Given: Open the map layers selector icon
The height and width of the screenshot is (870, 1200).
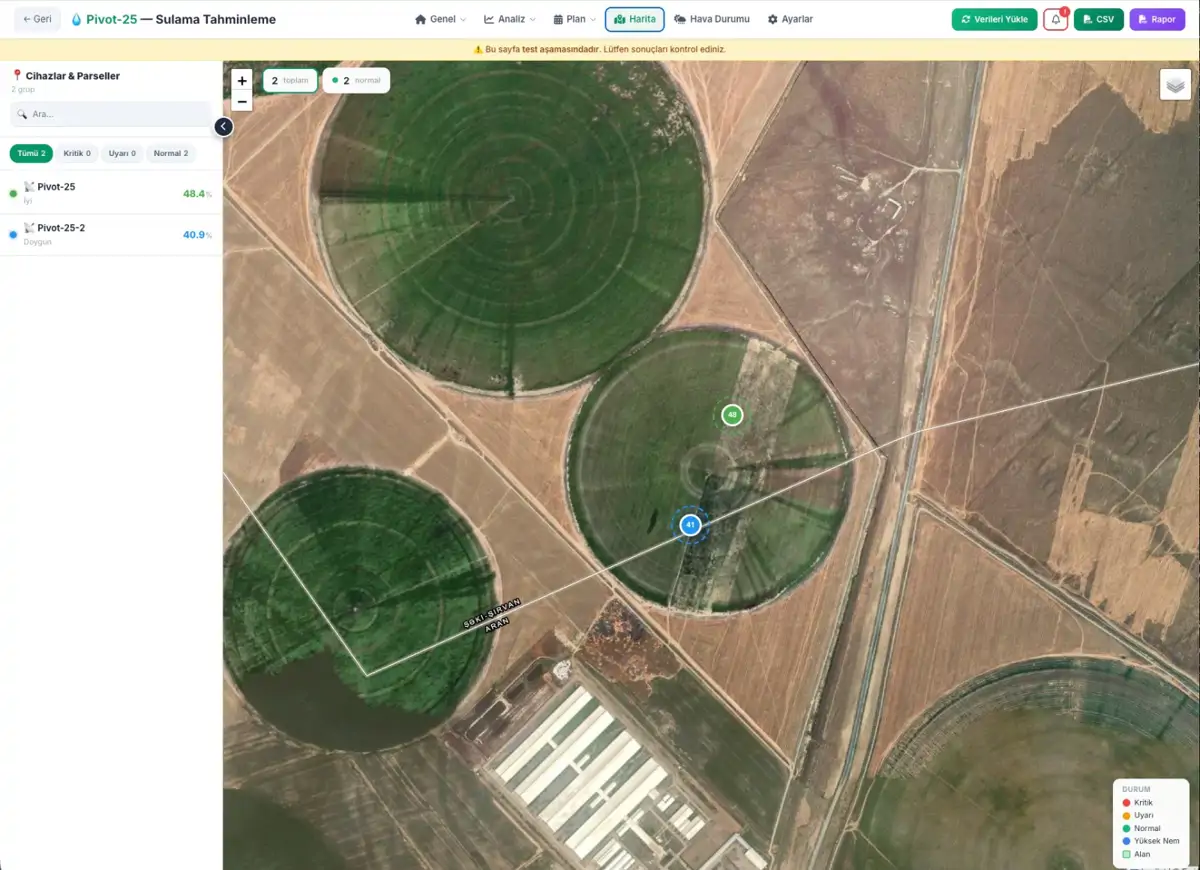Looking at the screenshot, I should (1175, 84).
